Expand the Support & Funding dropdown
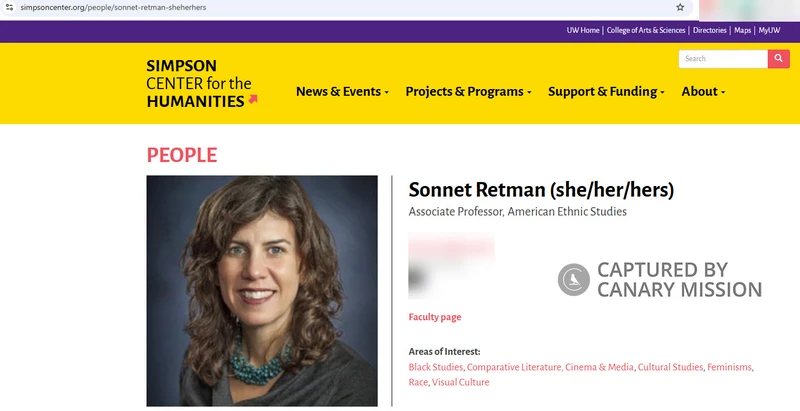Image resolution: width=800 pixels, height=411 pixels. [606, 91]
